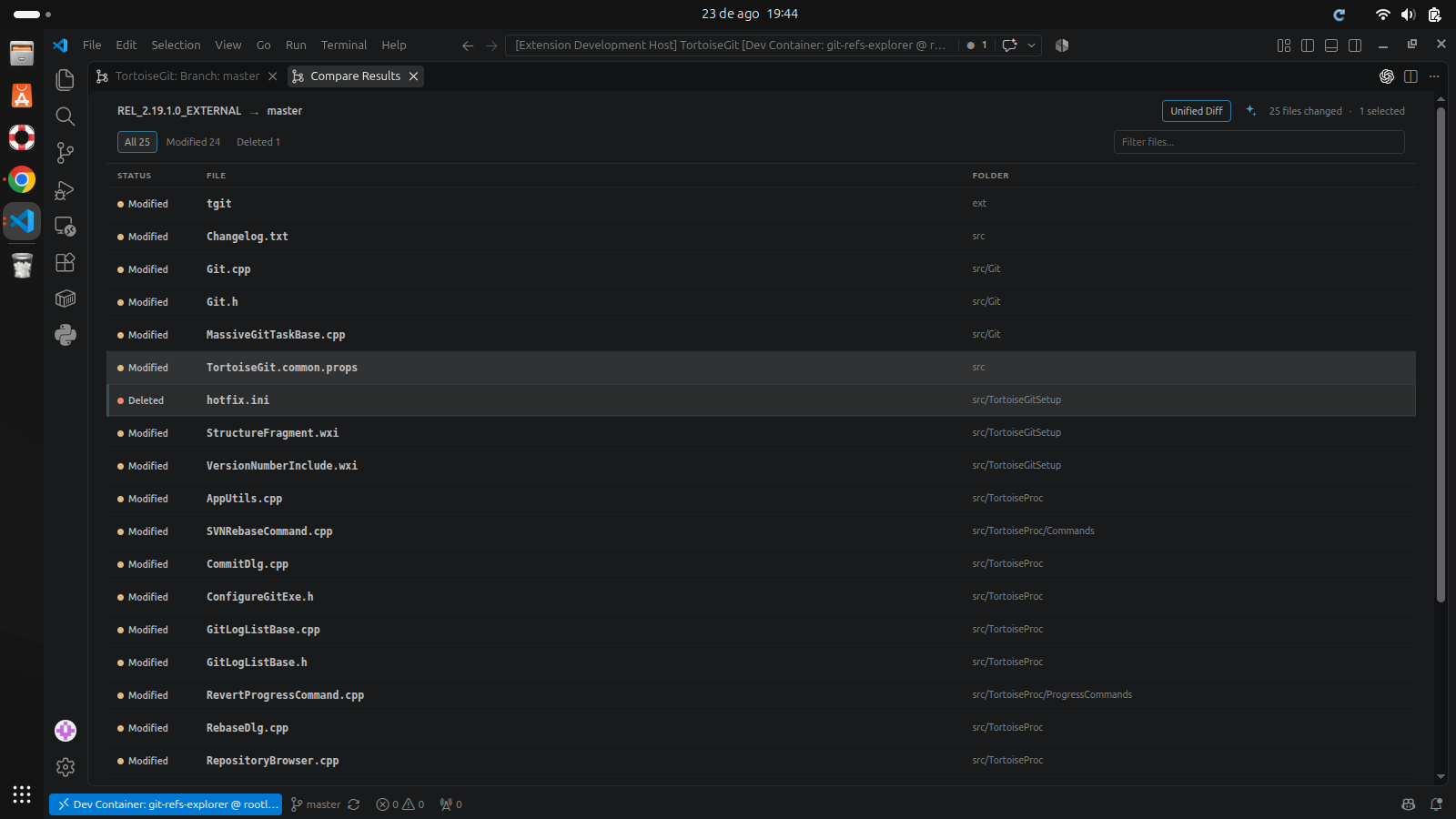Open Files from the Ubuntu dock

22,53
